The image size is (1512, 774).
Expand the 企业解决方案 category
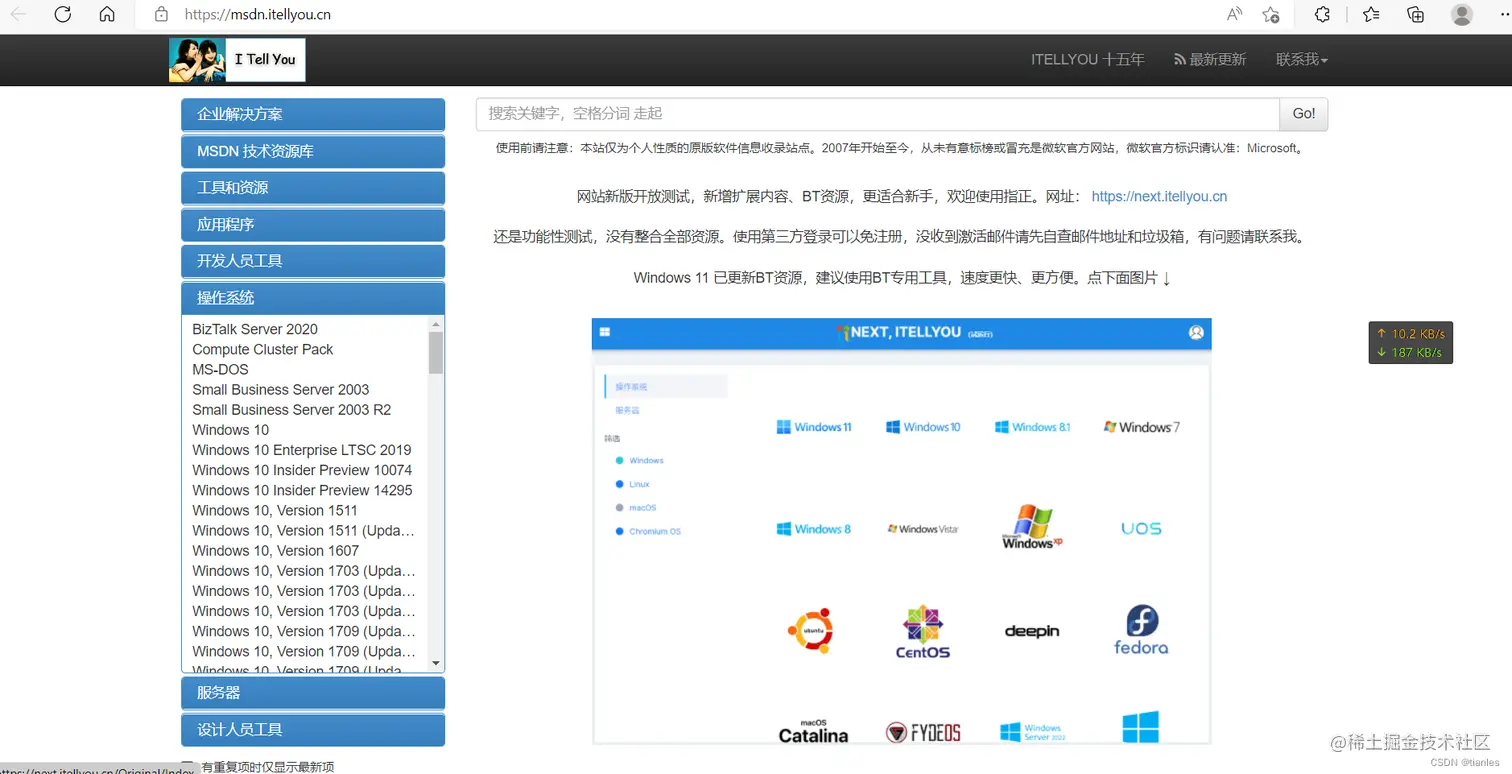click(313, 114)
